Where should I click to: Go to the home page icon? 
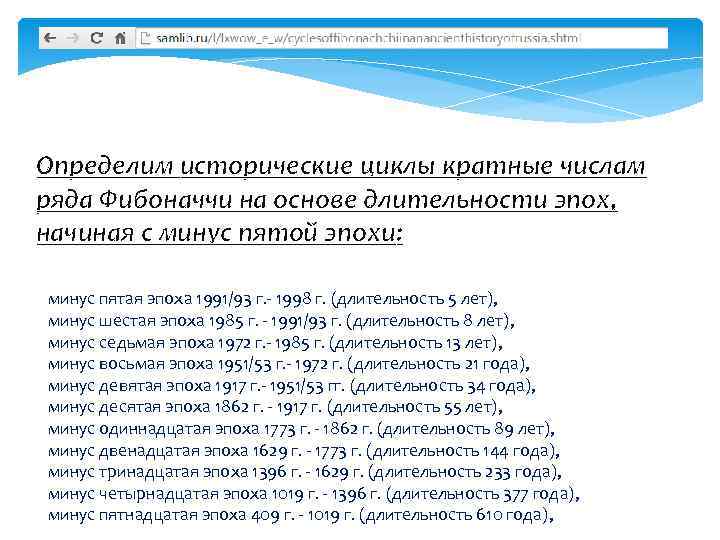click(120, 38)
